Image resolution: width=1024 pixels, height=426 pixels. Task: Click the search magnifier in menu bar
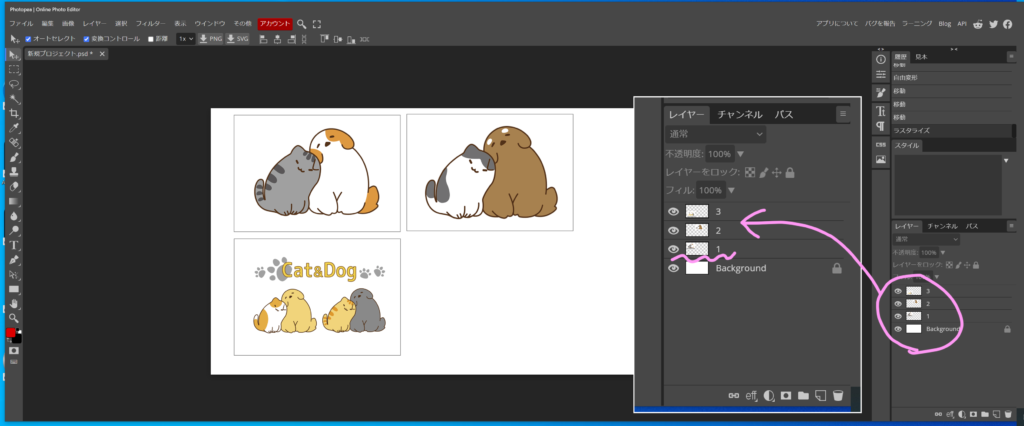pos(301,23)
